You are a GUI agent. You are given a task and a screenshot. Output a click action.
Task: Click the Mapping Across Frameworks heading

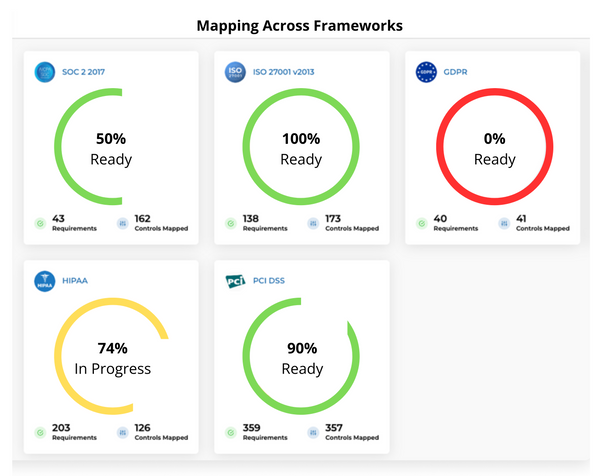pyautogui.click(x=300, y=24)
